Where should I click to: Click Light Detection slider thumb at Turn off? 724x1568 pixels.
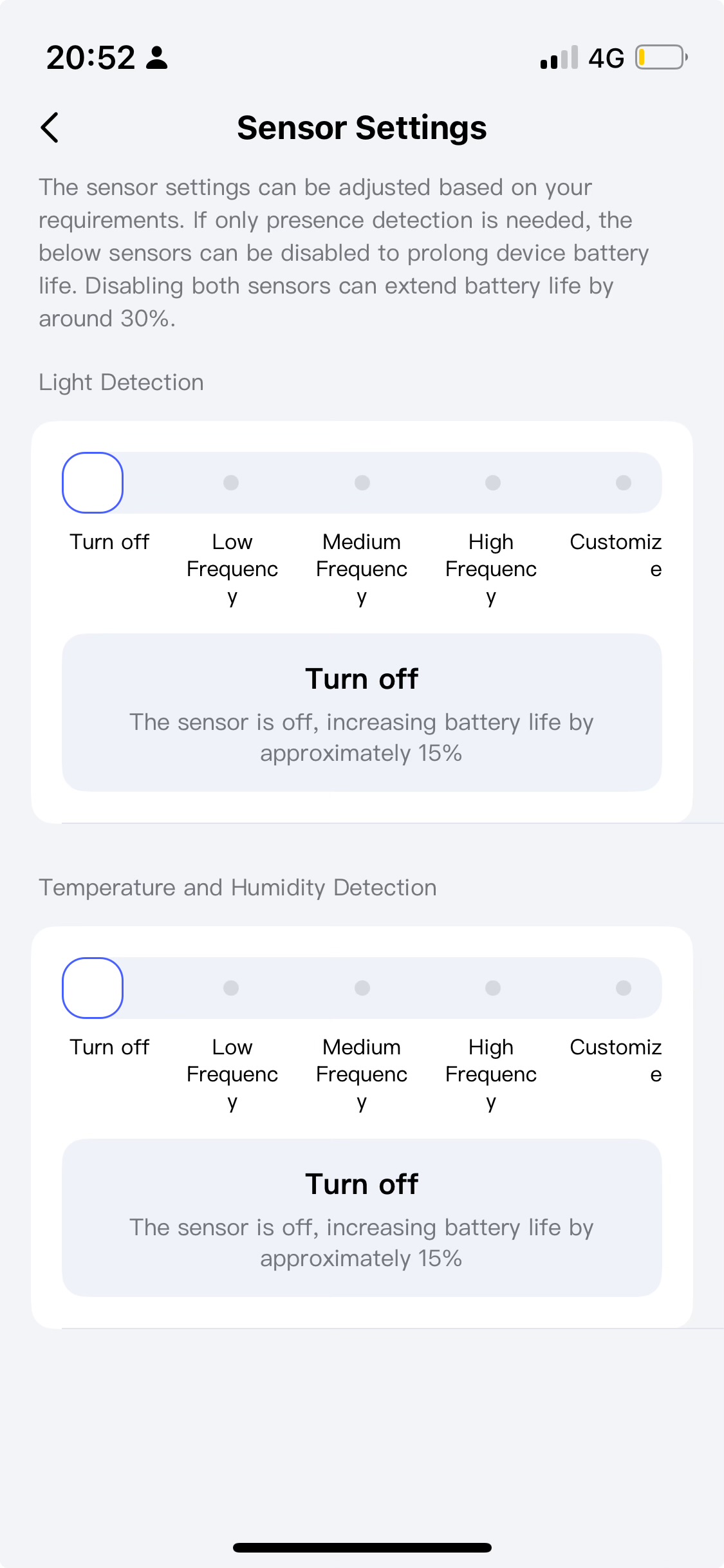tap(93, 483)
